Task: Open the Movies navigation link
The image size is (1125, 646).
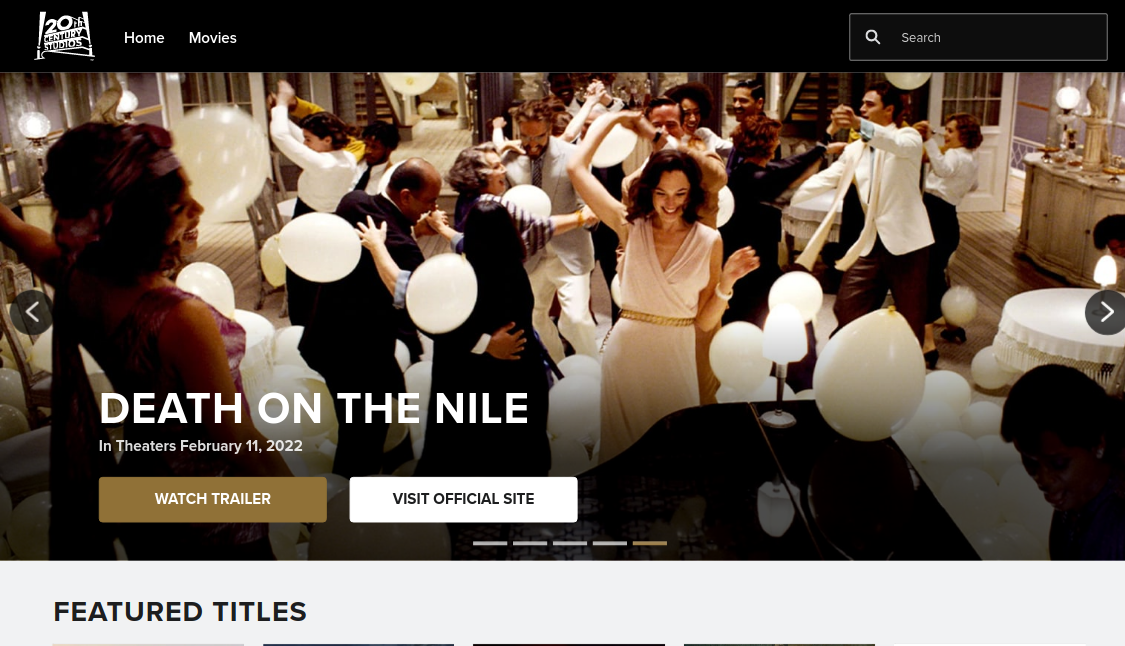Action: point(212,37)
